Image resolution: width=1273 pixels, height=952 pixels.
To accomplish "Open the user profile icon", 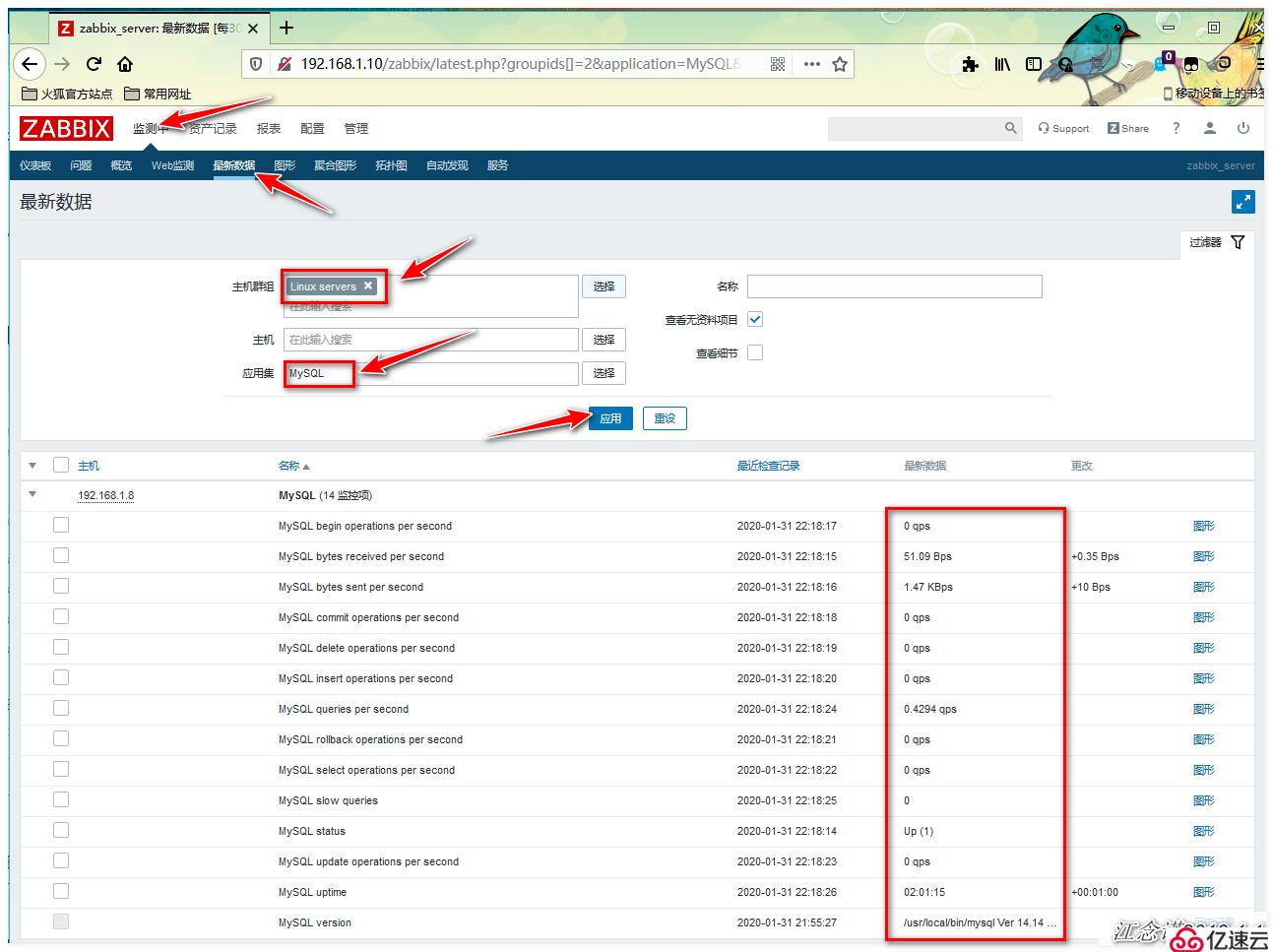I will pyautogui.click(x=1210, y=128).
